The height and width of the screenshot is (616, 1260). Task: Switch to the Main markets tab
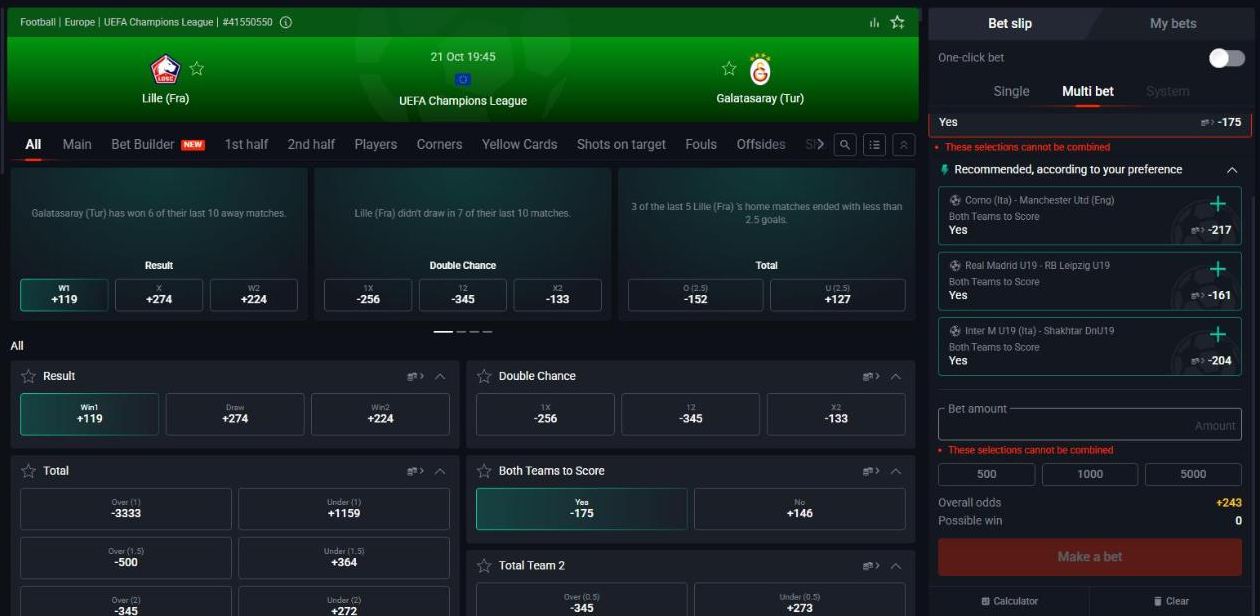[x=77, y=144]
